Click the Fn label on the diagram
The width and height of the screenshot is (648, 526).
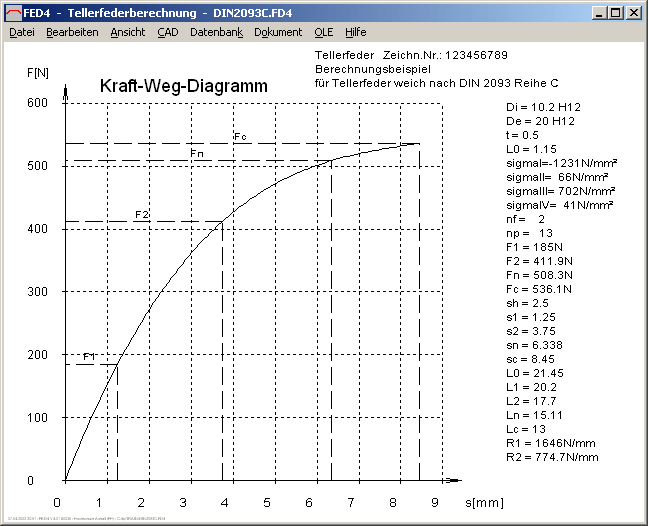point(197,153)
